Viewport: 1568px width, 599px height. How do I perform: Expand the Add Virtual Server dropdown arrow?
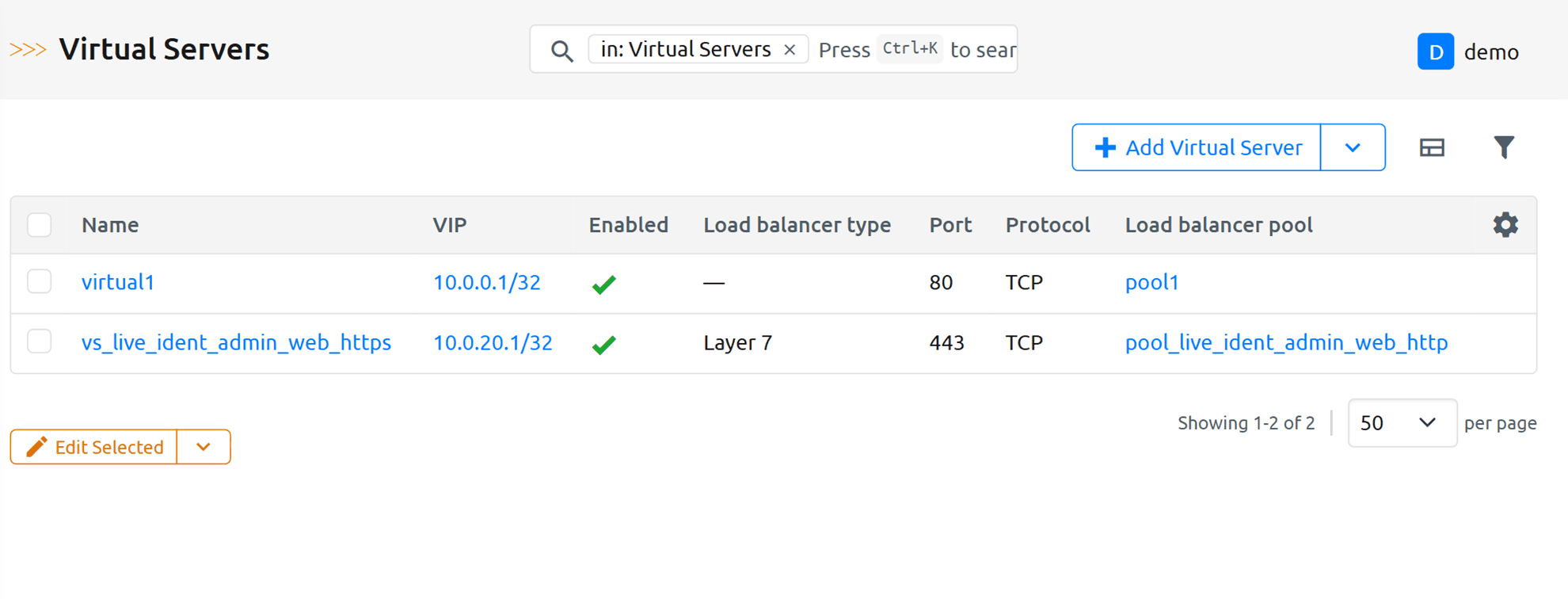[1353, 147]
